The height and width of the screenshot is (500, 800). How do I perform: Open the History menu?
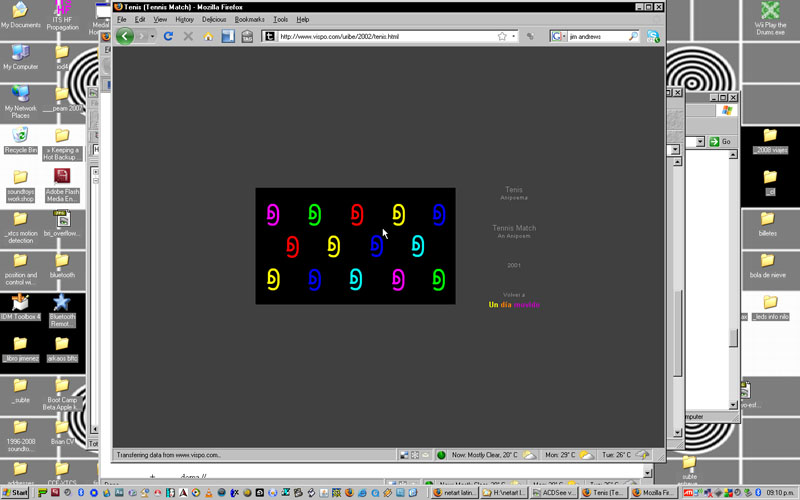[x=184, y=19]
